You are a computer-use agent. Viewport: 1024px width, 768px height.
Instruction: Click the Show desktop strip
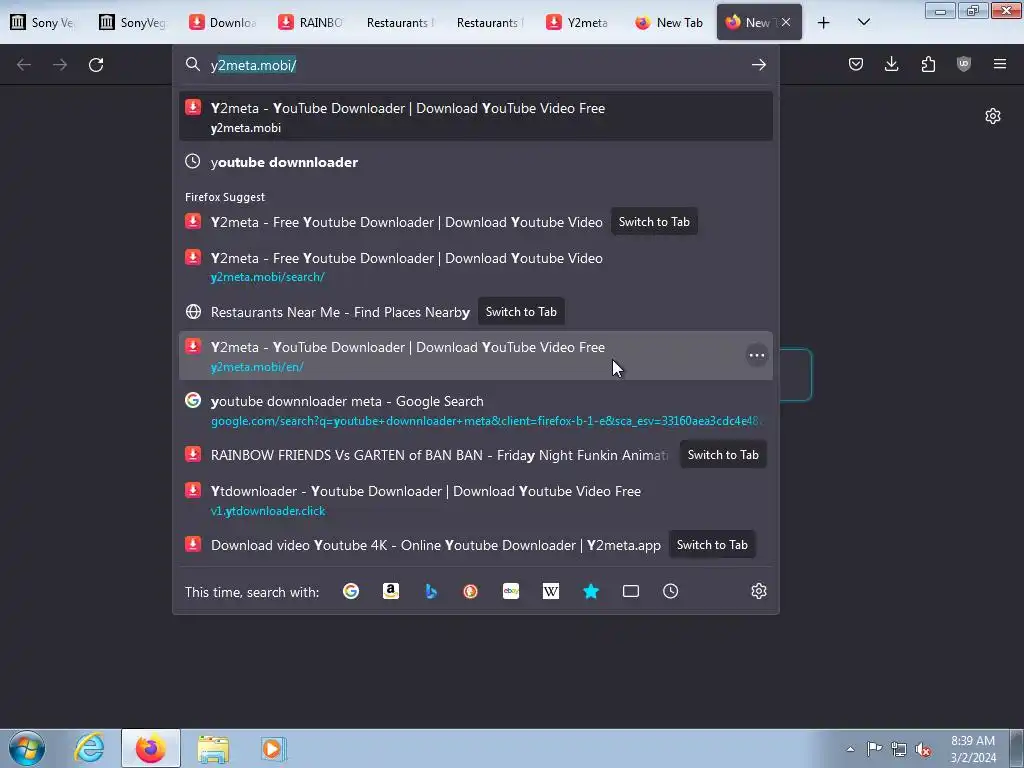(x=1017, y=748)
